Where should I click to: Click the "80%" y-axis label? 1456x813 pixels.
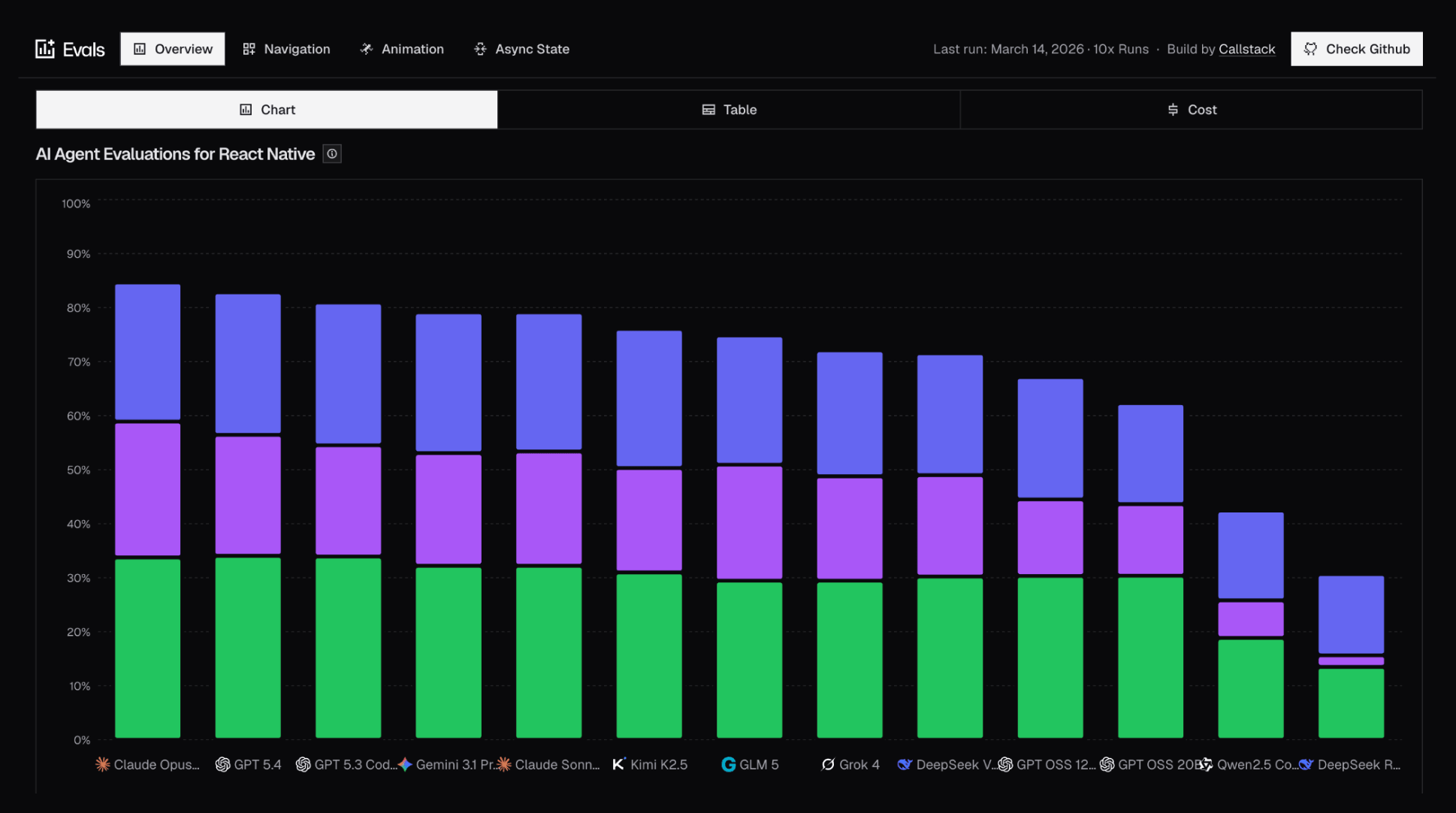click(x=78, y=308)
